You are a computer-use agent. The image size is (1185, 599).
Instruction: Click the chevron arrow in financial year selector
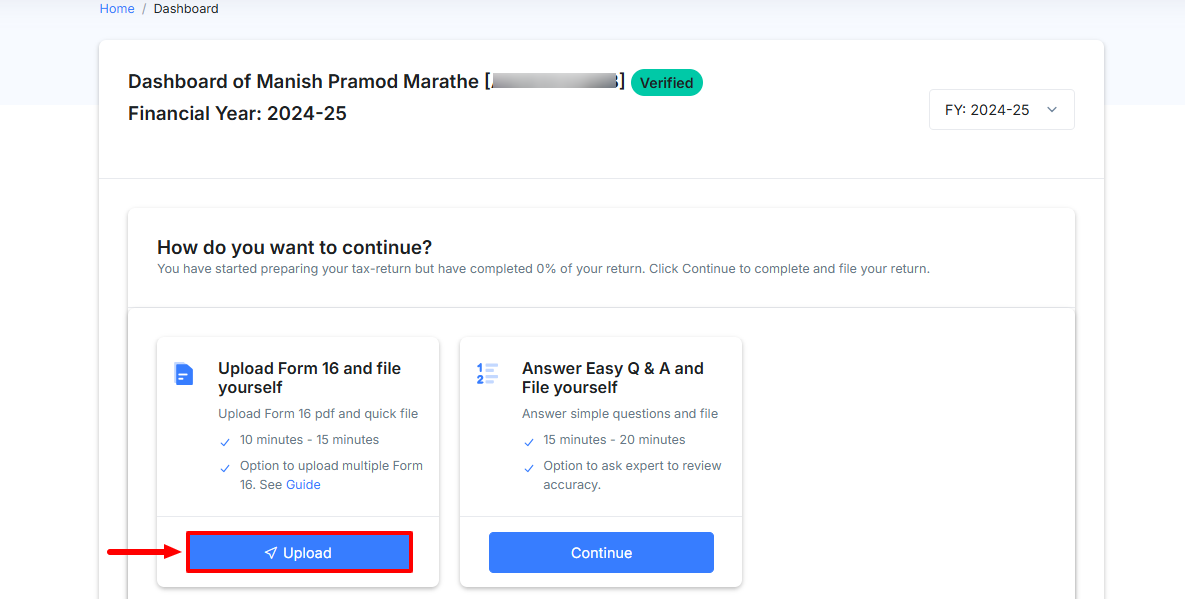click(1051, 110)
